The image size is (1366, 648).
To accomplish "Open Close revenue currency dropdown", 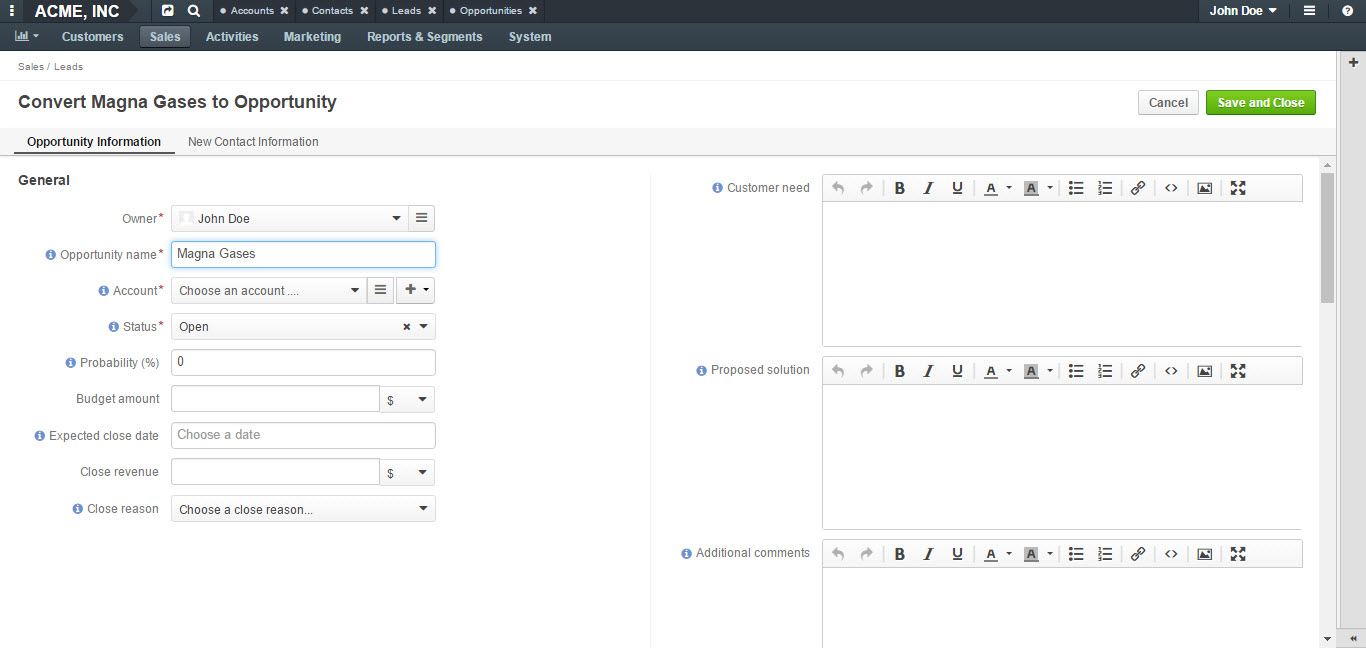I will tap(407, 472).
